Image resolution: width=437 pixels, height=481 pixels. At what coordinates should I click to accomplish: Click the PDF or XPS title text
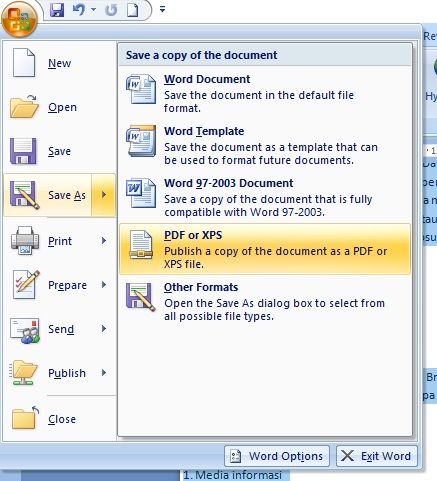tap(193, 235)
